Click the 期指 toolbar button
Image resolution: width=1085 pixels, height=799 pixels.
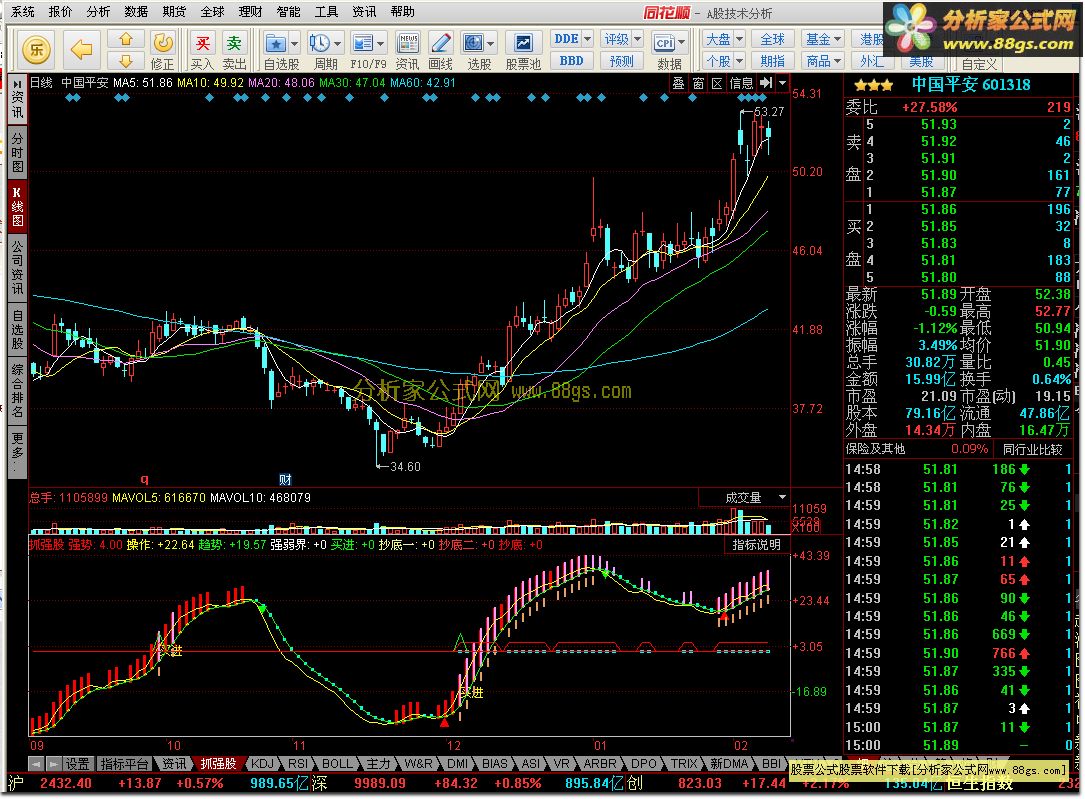coord(772,61)
